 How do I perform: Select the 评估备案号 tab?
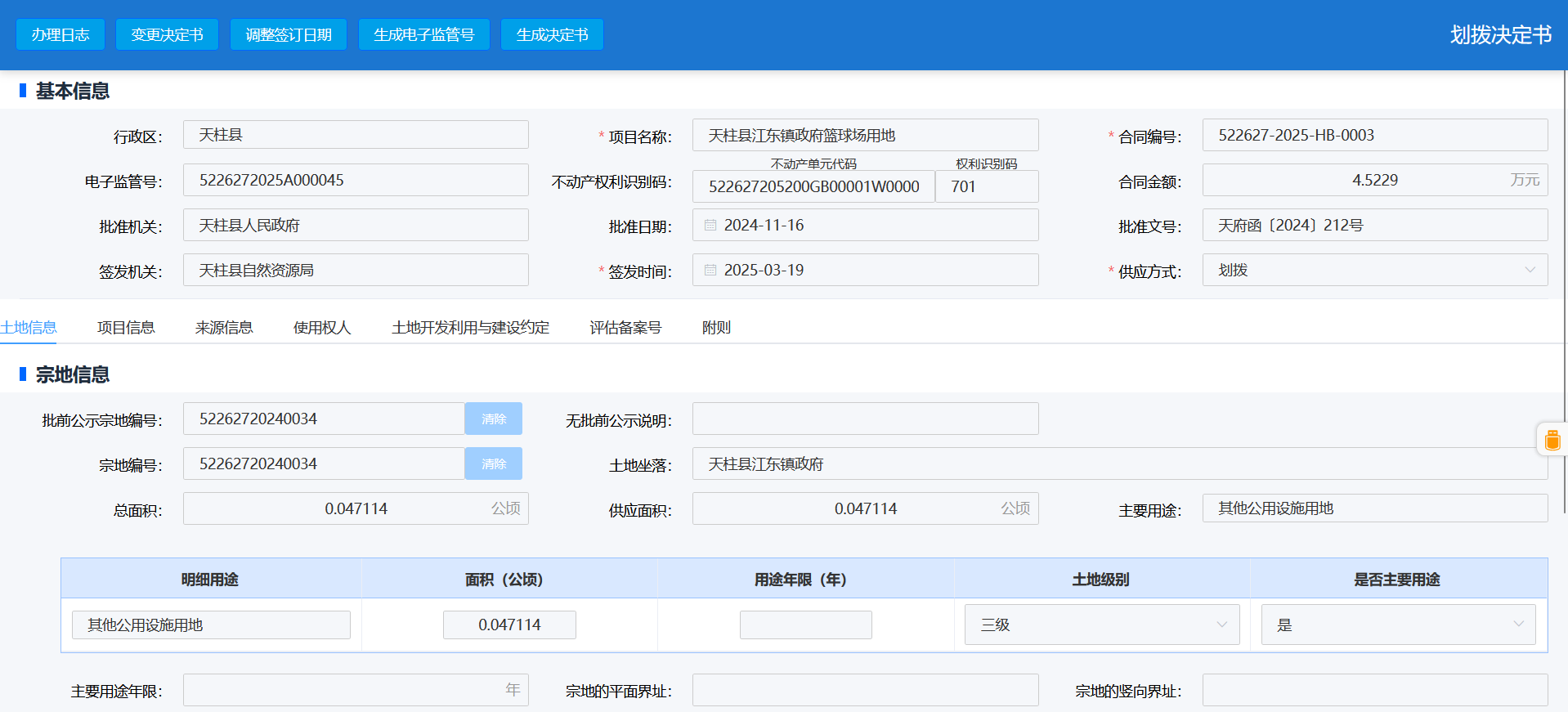[x=625, y=327]
